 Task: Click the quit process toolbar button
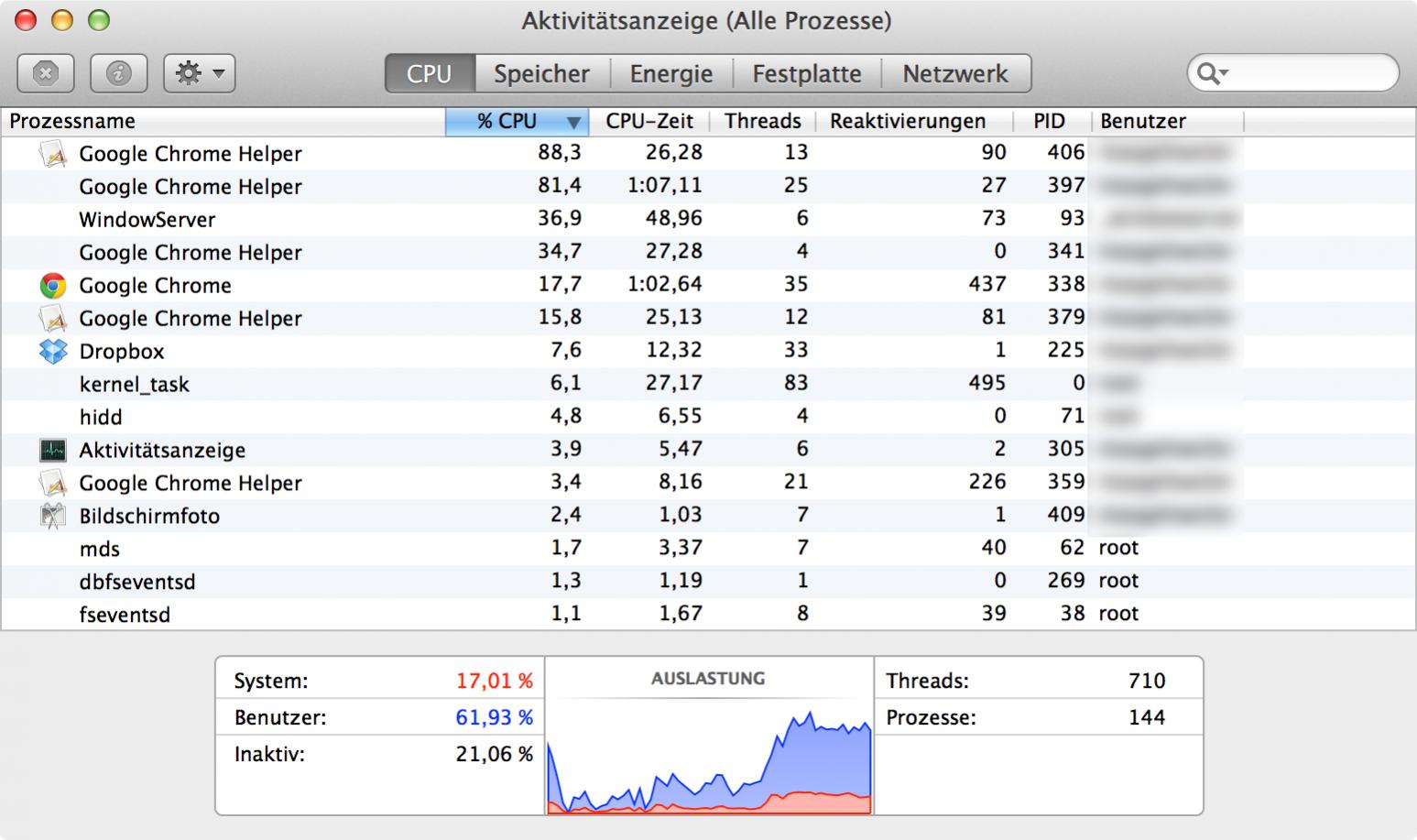45,73
